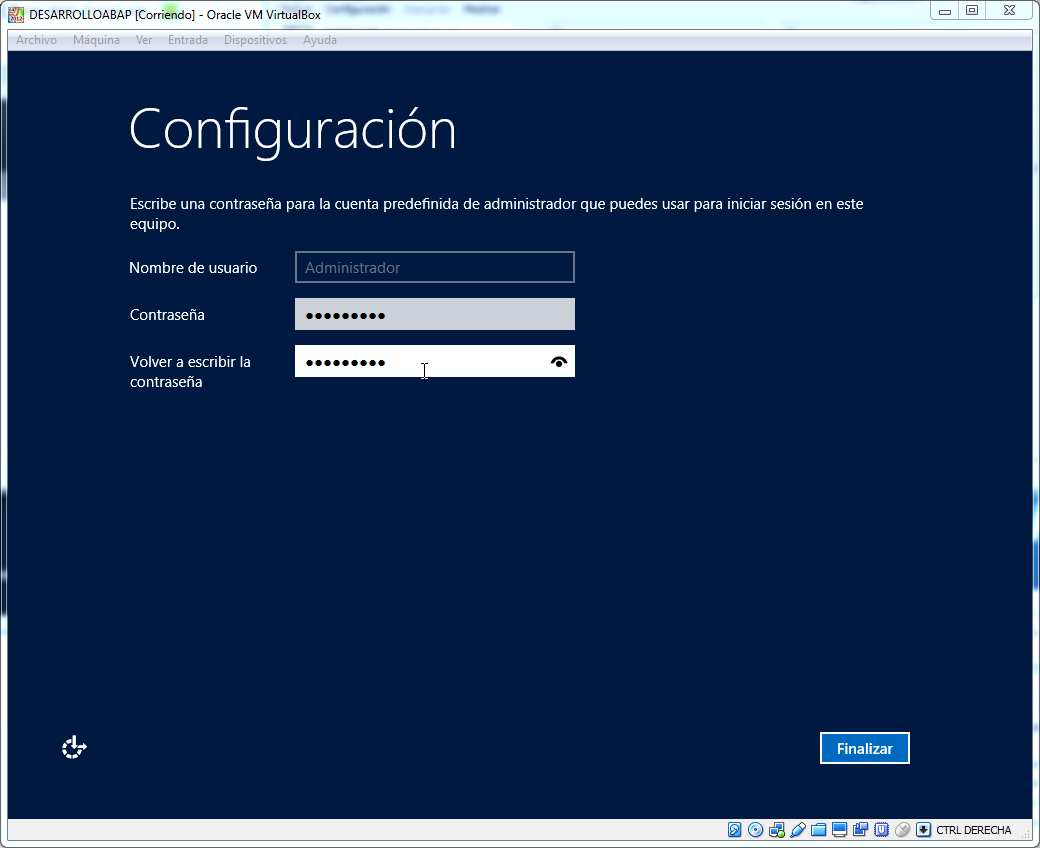This screenshot has height=848, width=1040.
Task: Click the Nombre de usuario field
Action: point(434,267)
